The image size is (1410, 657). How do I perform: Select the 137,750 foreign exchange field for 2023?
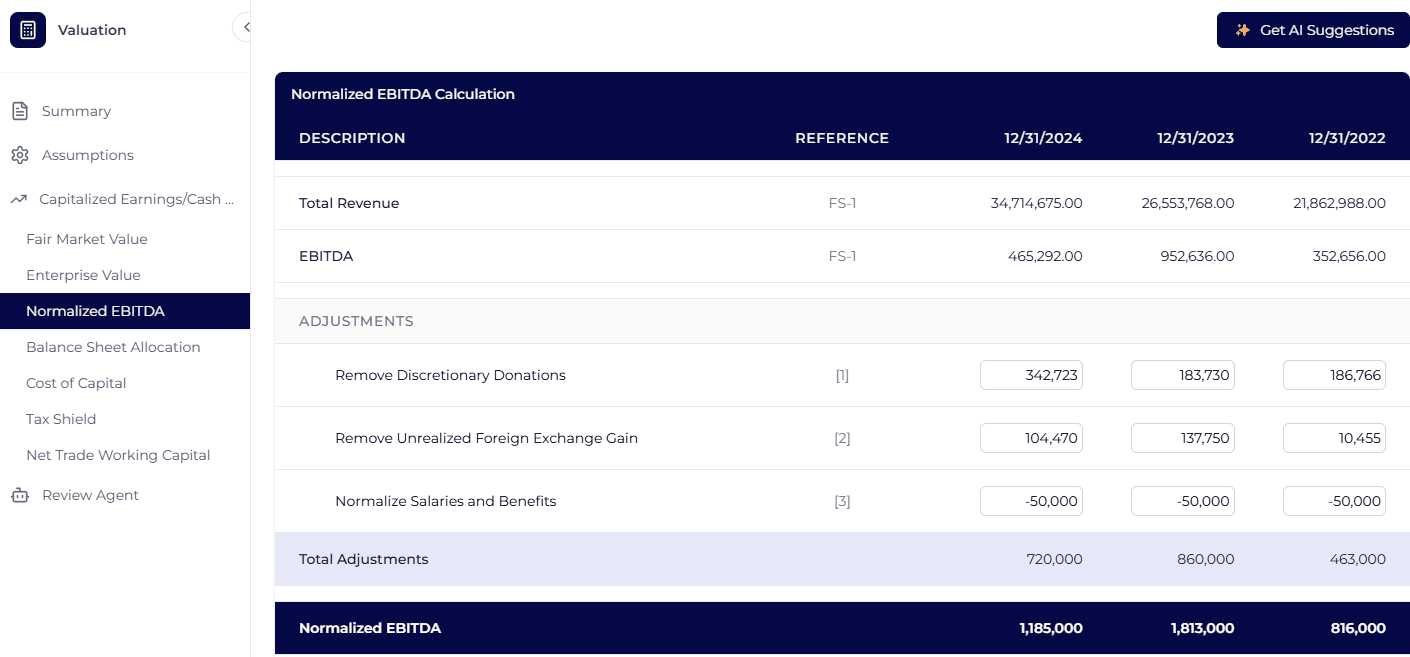click(1183, 438)
